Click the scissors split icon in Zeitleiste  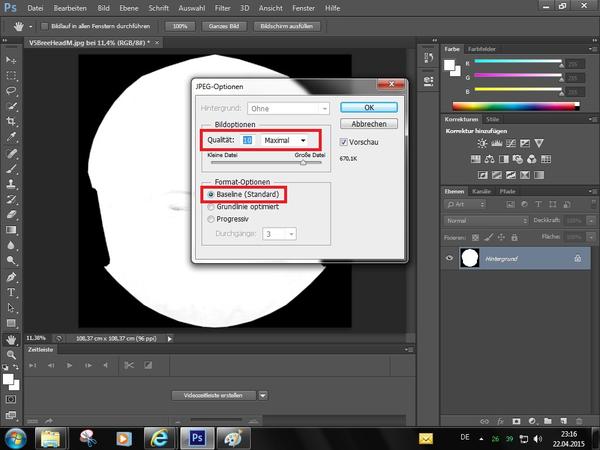(x=129, y=365)
